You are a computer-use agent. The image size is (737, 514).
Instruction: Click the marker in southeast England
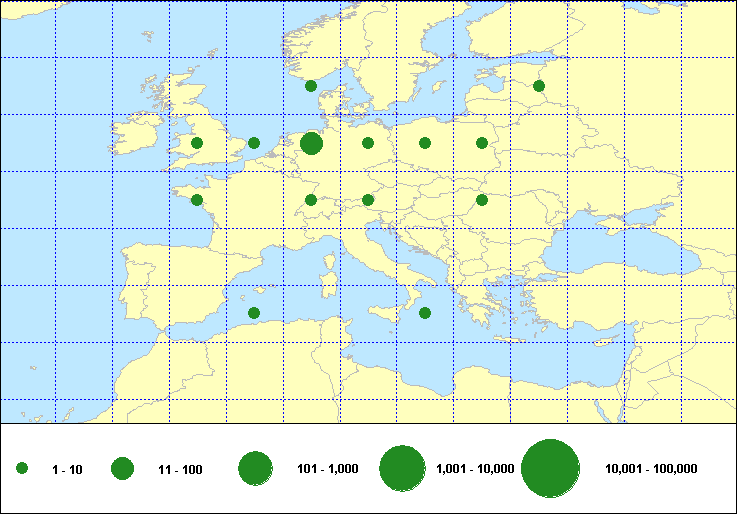coord(254,143)
